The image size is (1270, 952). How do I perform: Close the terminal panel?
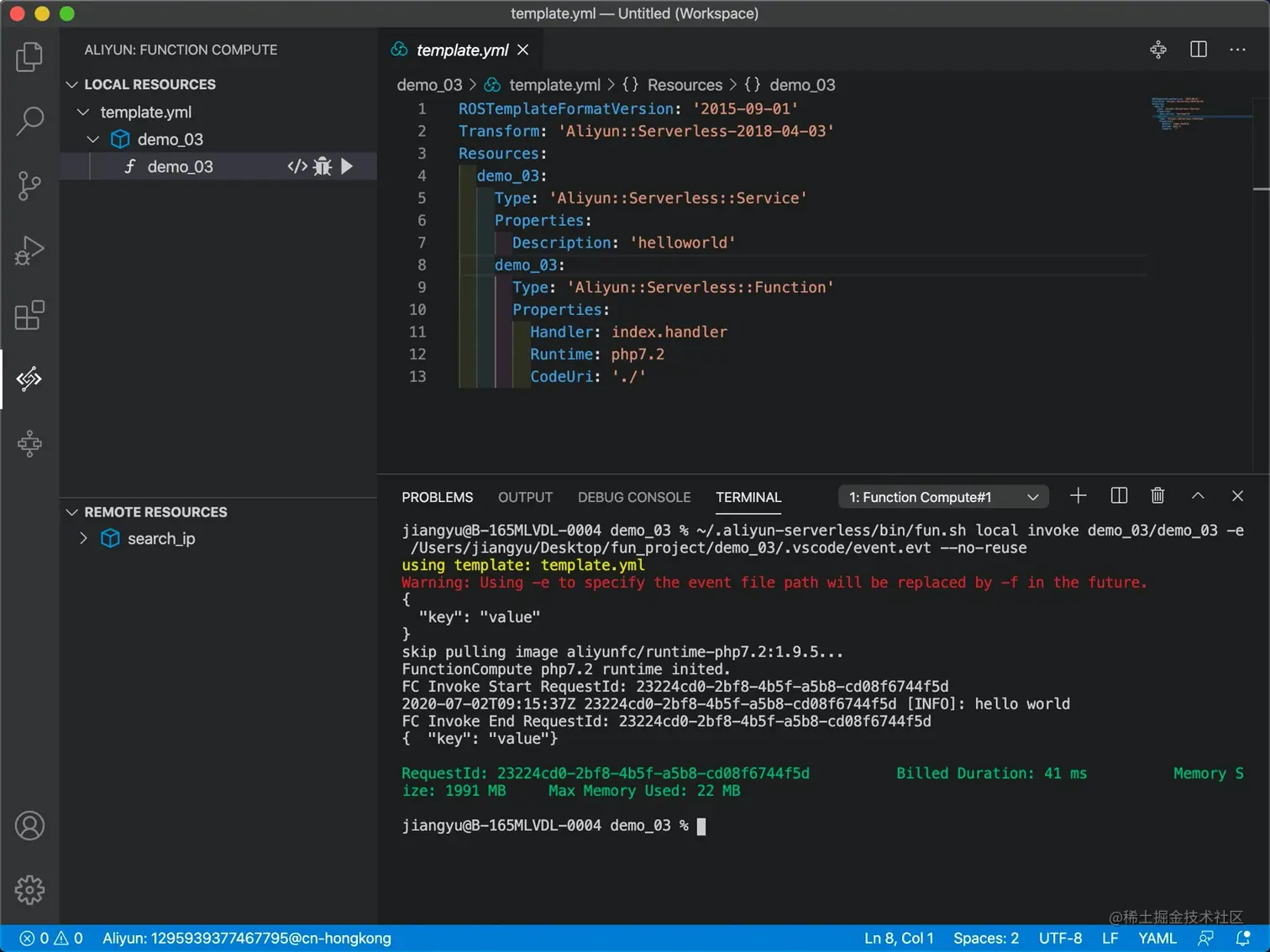coord(1237,496)
